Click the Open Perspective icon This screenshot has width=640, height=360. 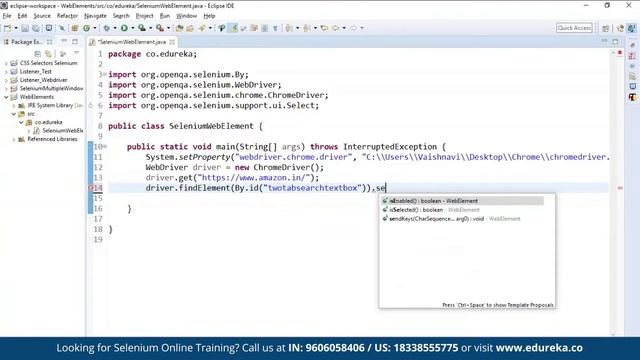tap(606, 28)
